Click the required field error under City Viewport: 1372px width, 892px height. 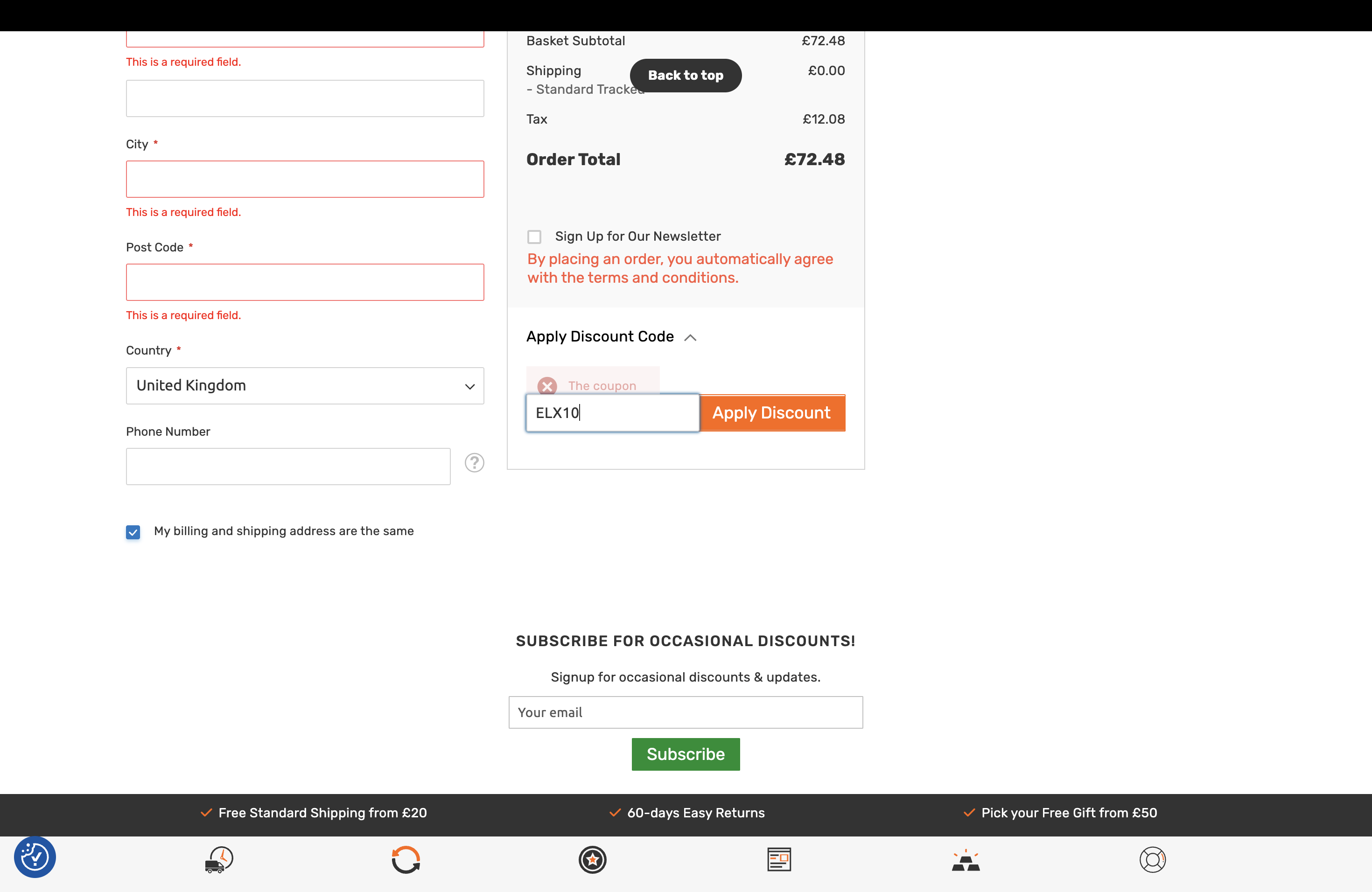point(183,212)
